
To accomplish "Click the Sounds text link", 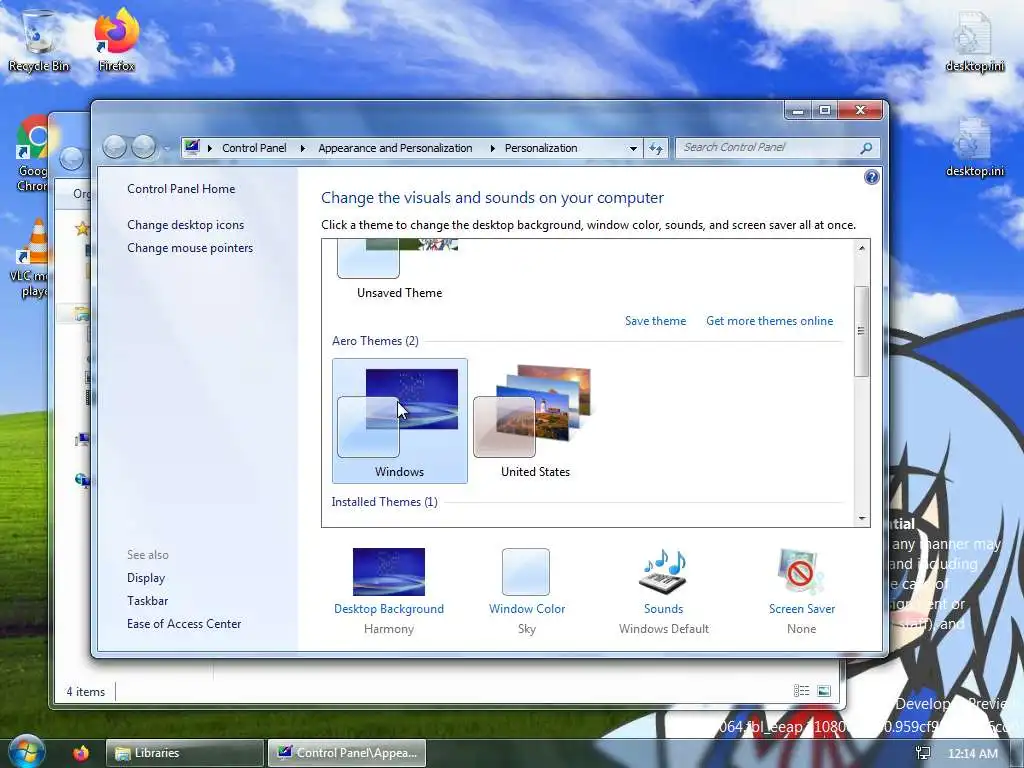I will (664, 609).
